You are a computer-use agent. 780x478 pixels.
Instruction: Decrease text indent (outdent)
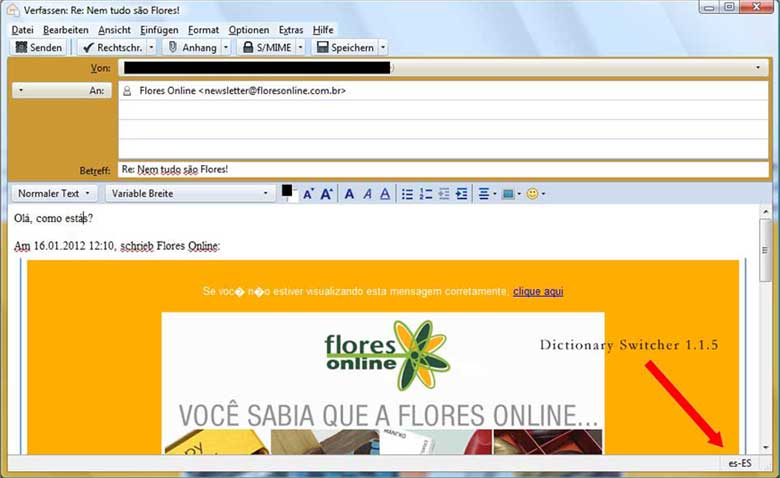click(x=444, y=194)
